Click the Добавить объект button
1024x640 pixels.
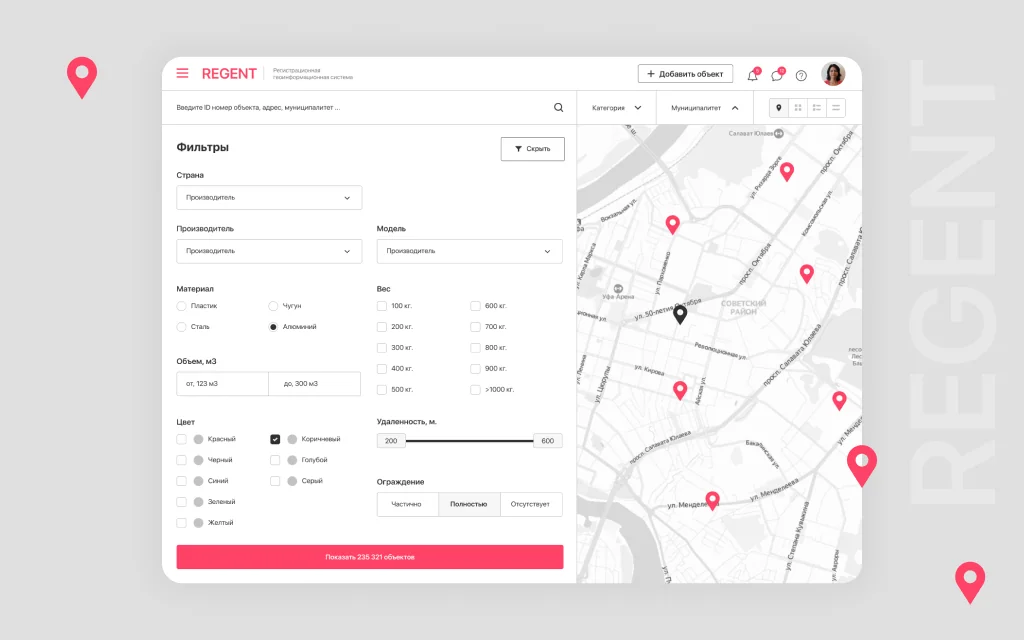click(x=685, y=74)
